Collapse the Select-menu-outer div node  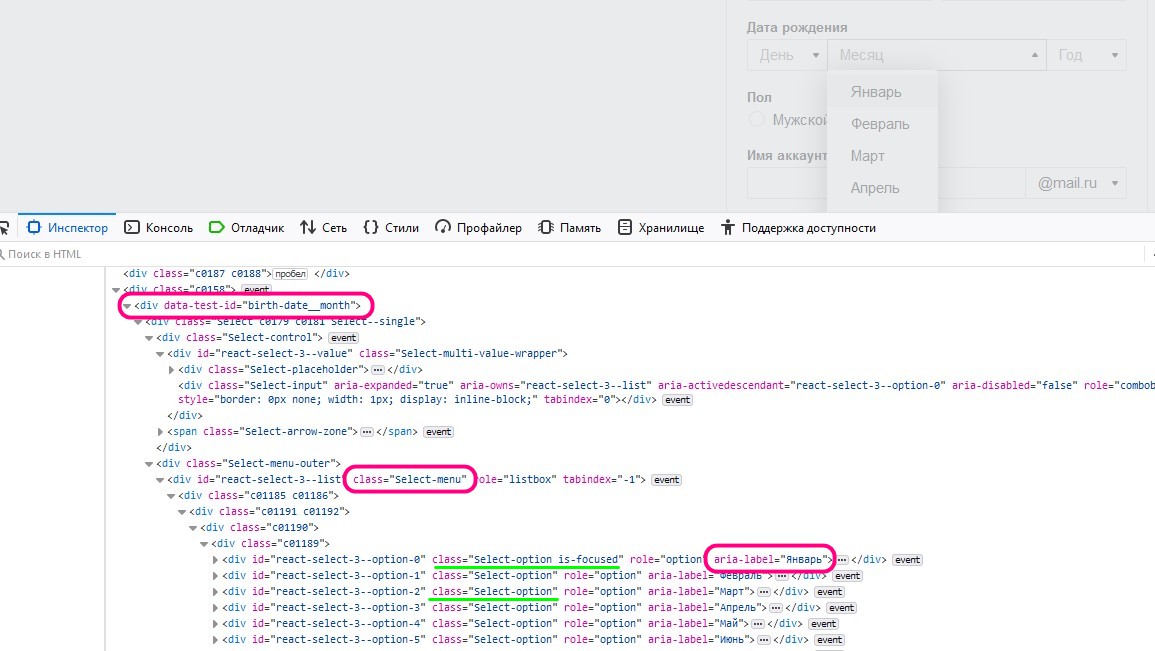click(149, 464)
